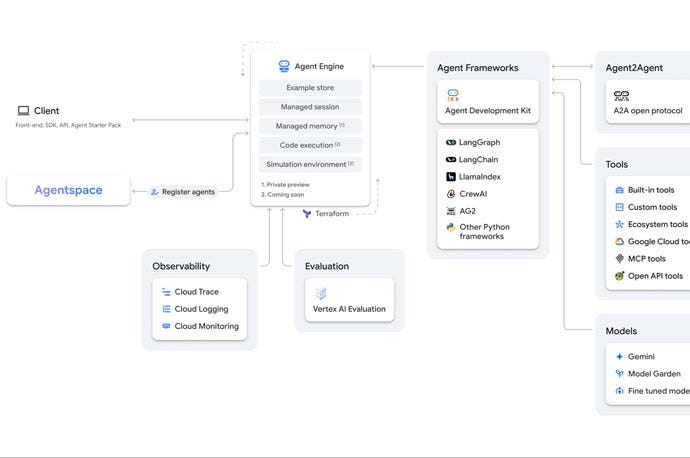Click the Code execution box
The width and height of the screenshot is (690, 458).
point(310,145)
